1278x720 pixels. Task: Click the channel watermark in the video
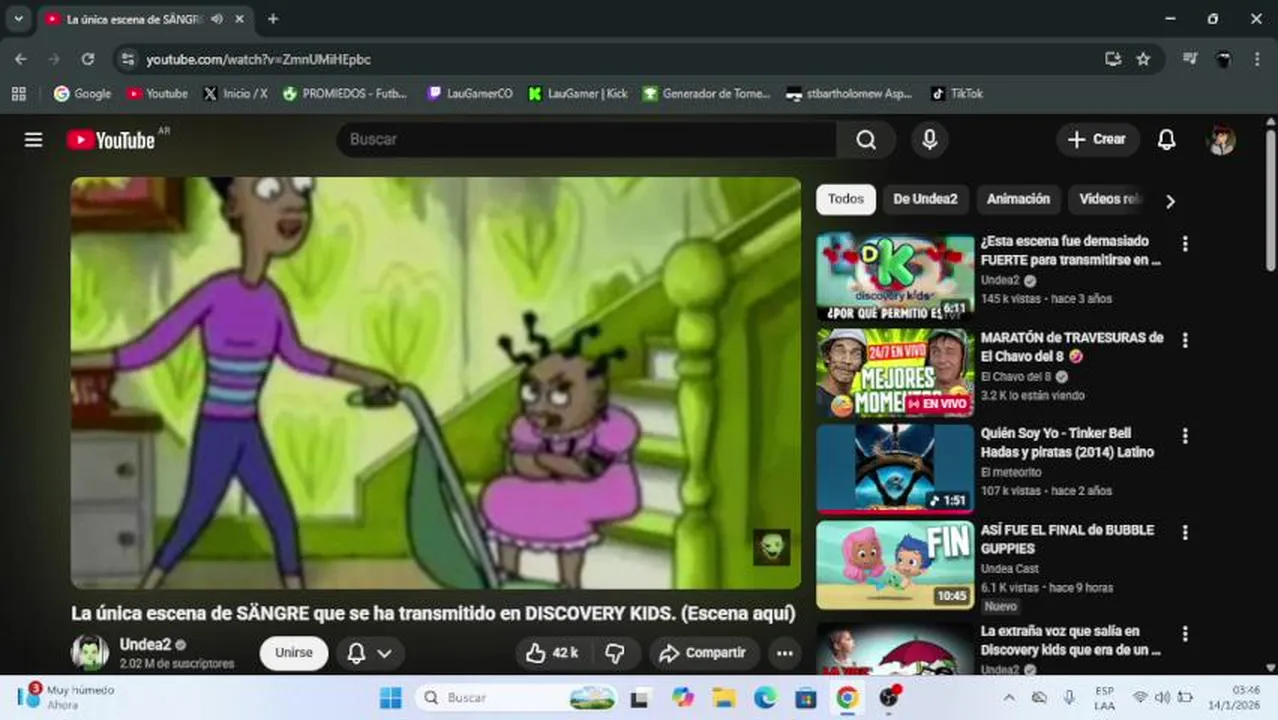click(x=771, y=547)
